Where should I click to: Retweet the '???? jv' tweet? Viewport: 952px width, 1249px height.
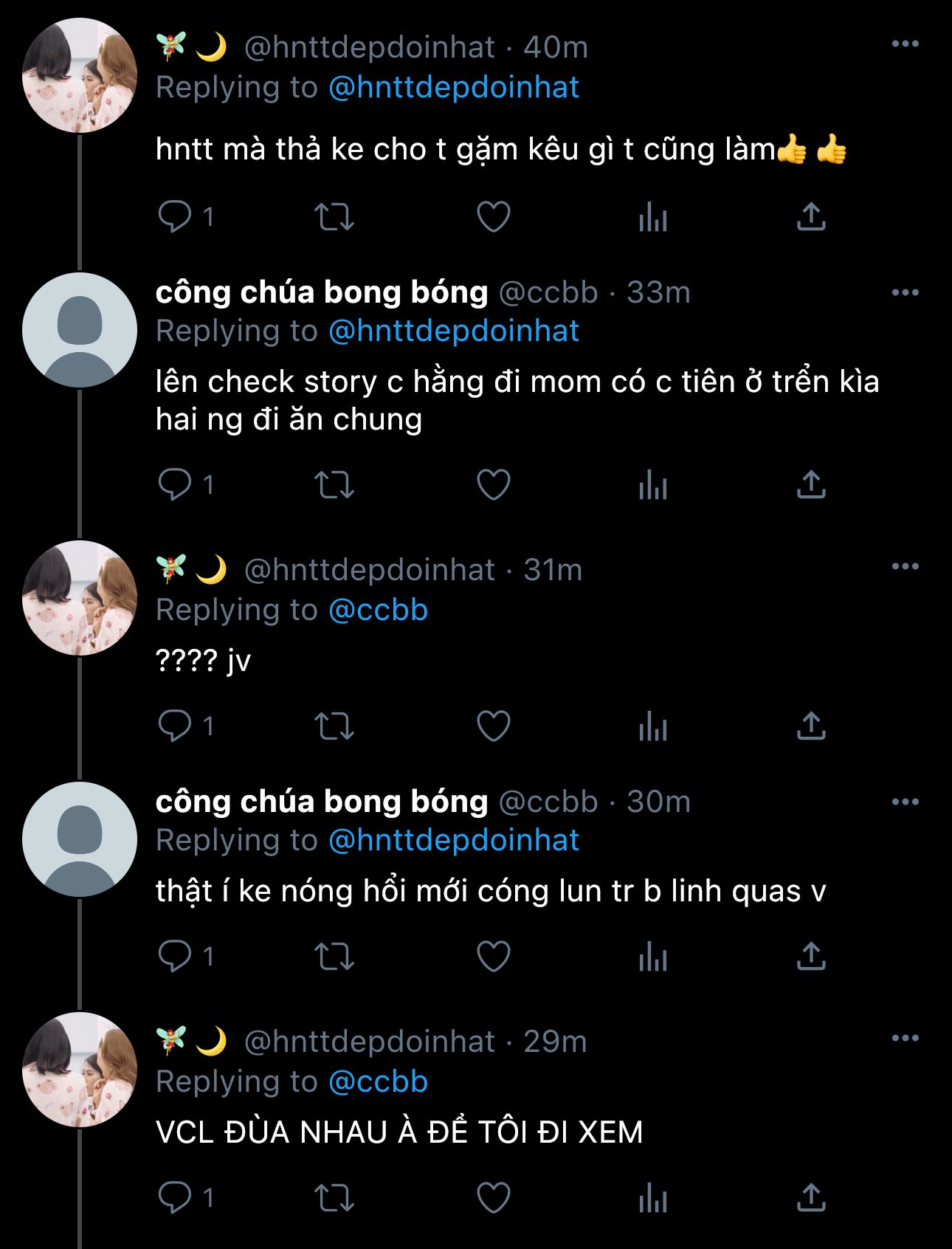[334, 726]
